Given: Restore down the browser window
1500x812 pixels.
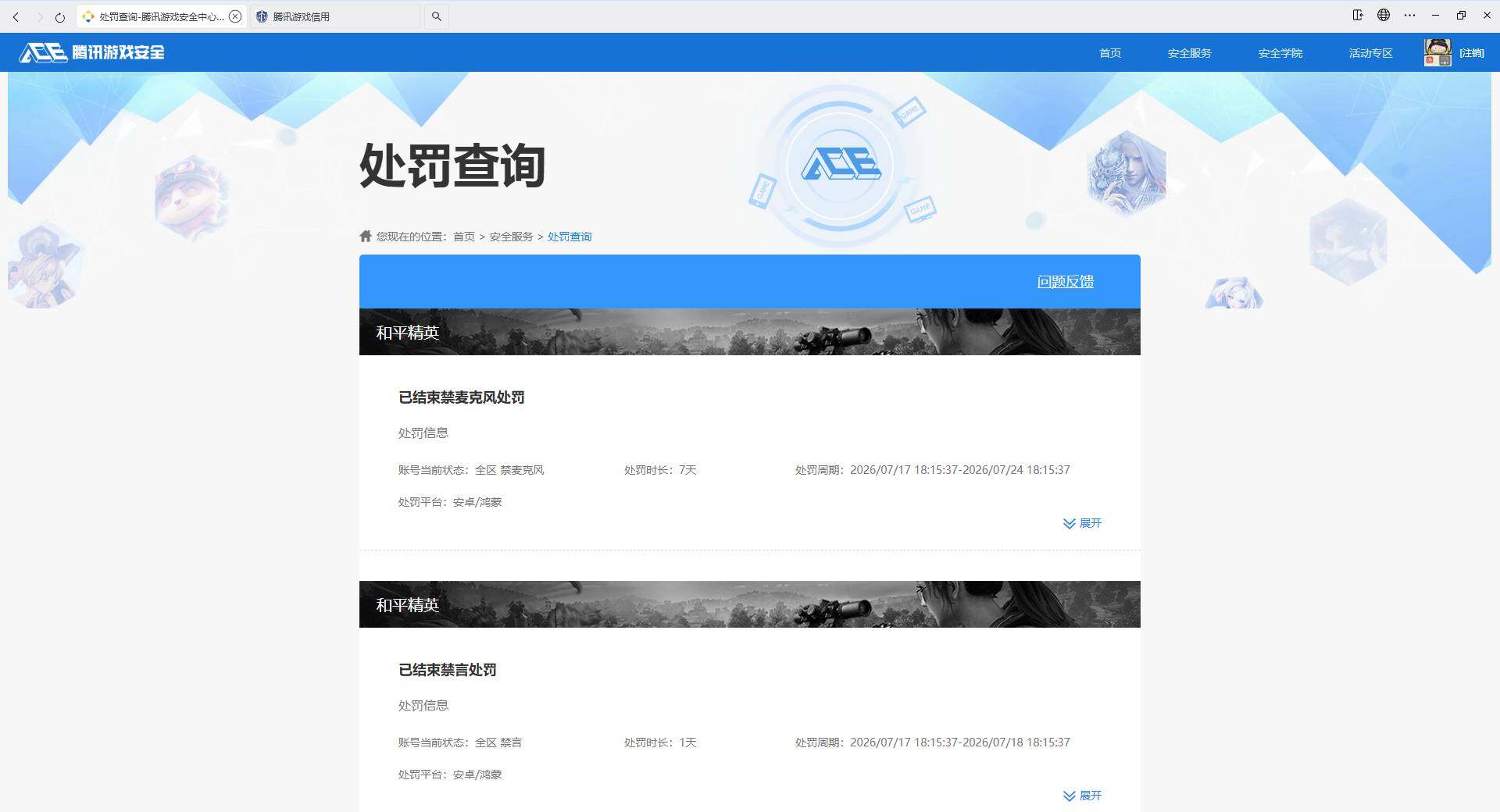Looking at the screenshot, I should pos(1461,15).
